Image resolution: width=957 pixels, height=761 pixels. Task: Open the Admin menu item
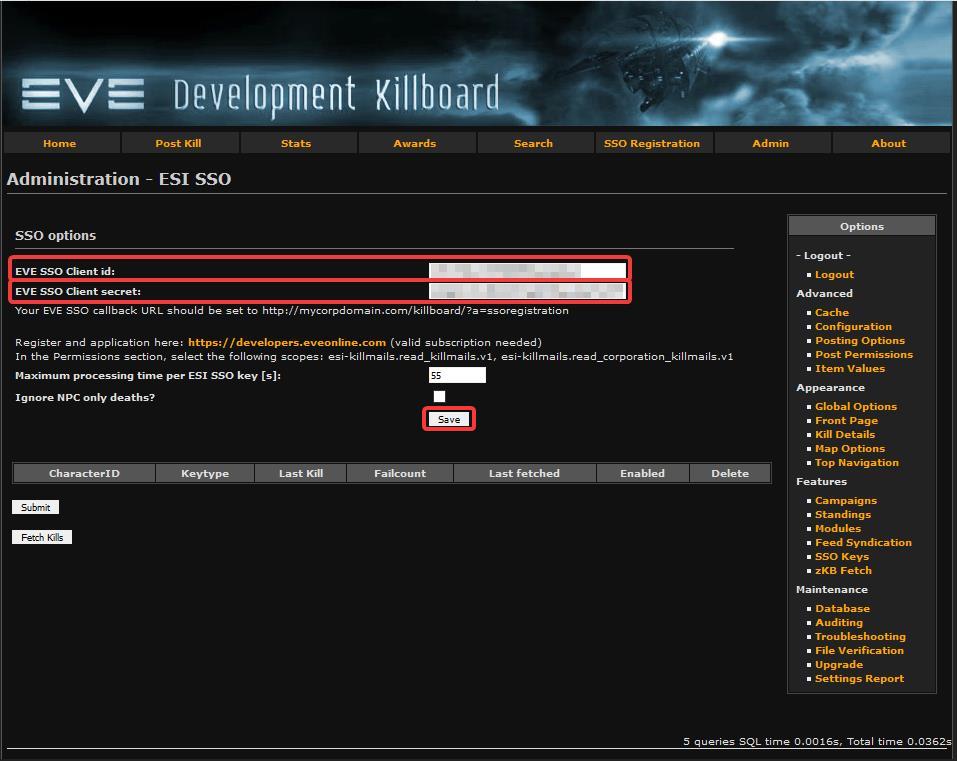[x=771, y=143]
